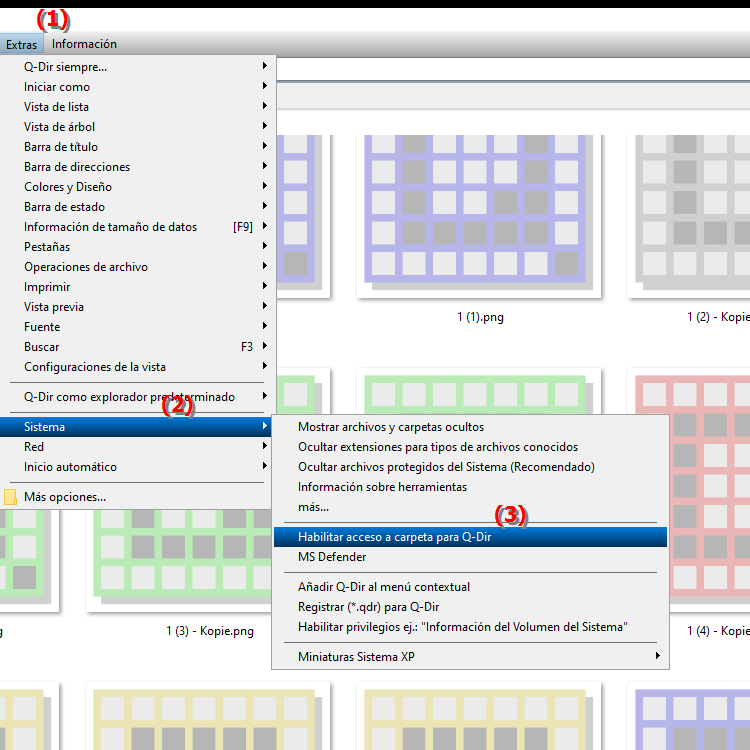
Task: Choose Habilitar privilegios Información del Volumen
Action: (470, 627)
